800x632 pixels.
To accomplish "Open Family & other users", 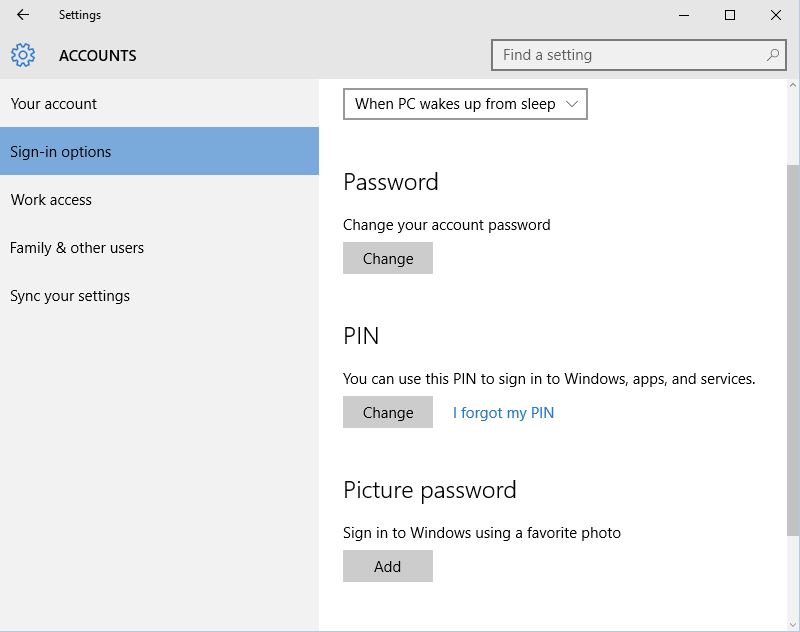I will click(77, 248).
